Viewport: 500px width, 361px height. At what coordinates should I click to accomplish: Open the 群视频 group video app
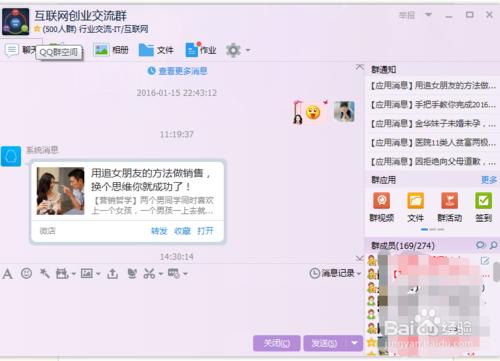pos(382,207)
